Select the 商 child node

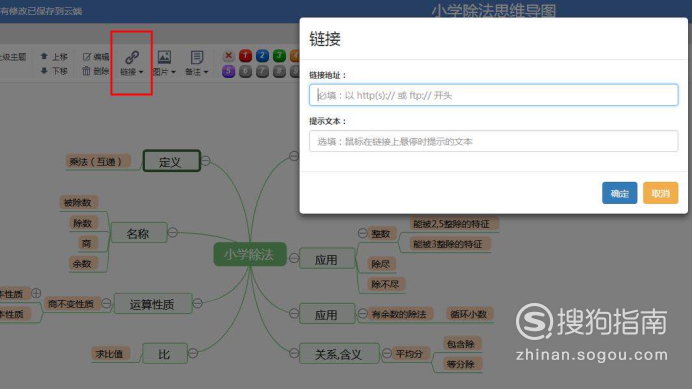(88, 243)
